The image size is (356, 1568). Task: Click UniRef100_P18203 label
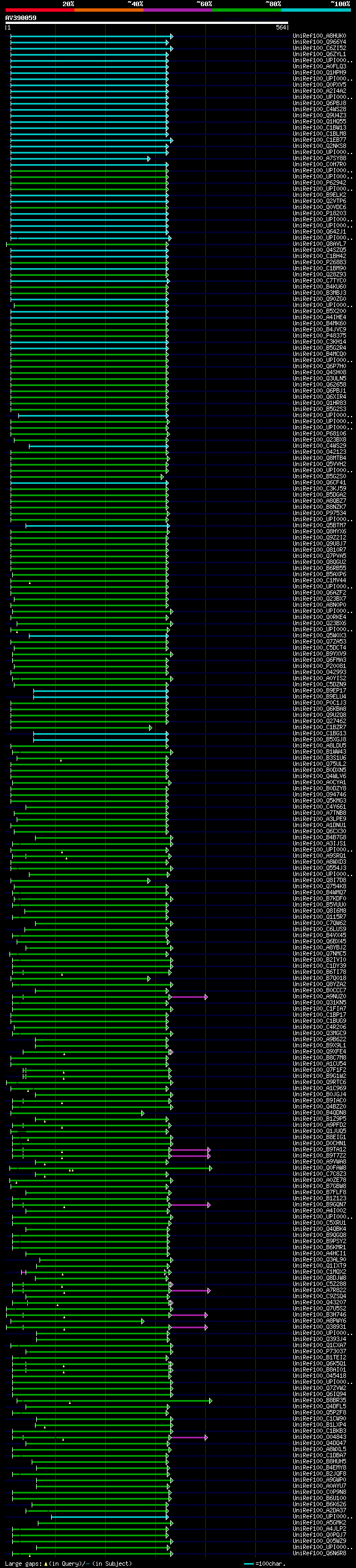[x=319, y=213]
